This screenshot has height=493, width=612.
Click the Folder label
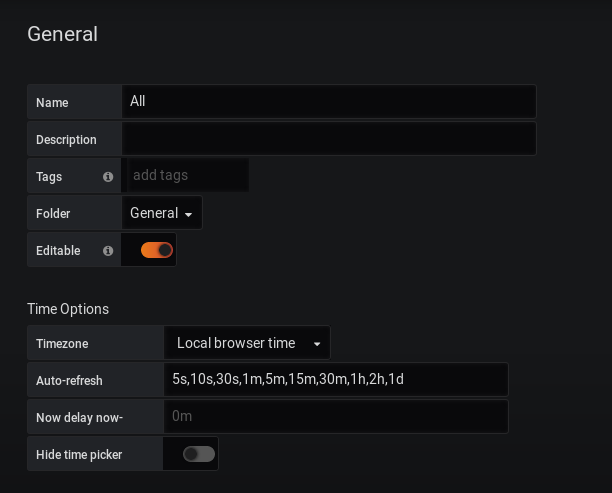point(53,214)
